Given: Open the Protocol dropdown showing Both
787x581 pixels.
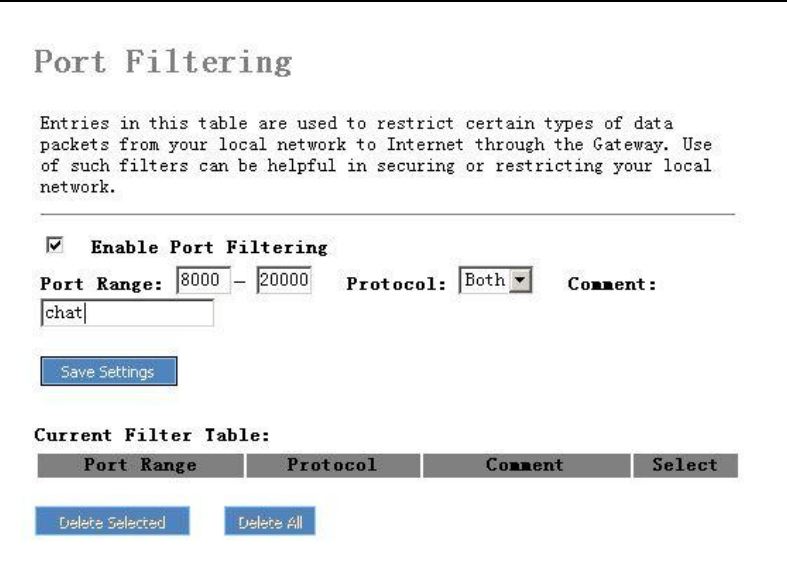Looking at the screenshot, I should click(x=484, y=283).
